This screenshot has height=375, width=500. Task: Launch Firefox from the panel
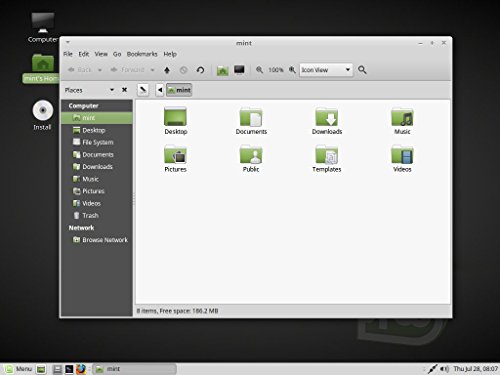[x=81, y=369]
